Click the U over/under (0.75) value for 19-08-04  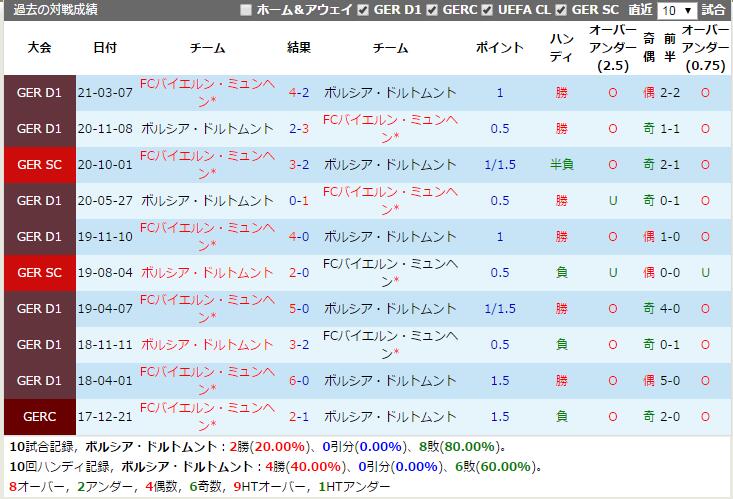705,273
